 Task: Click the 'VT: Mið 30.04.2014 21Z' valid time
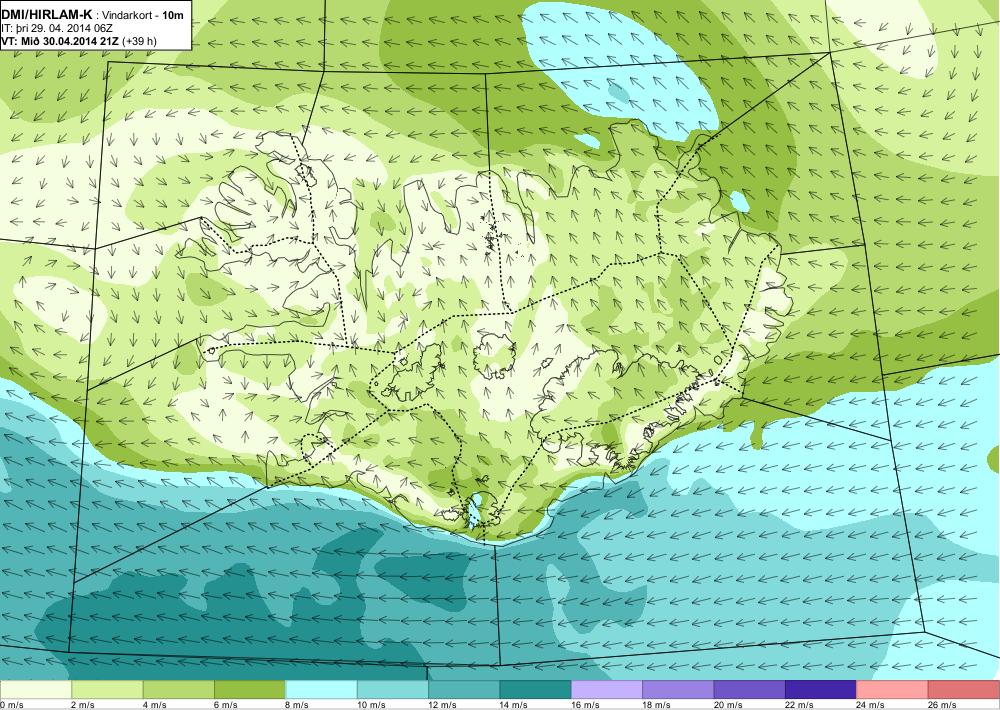pos(61,41)
